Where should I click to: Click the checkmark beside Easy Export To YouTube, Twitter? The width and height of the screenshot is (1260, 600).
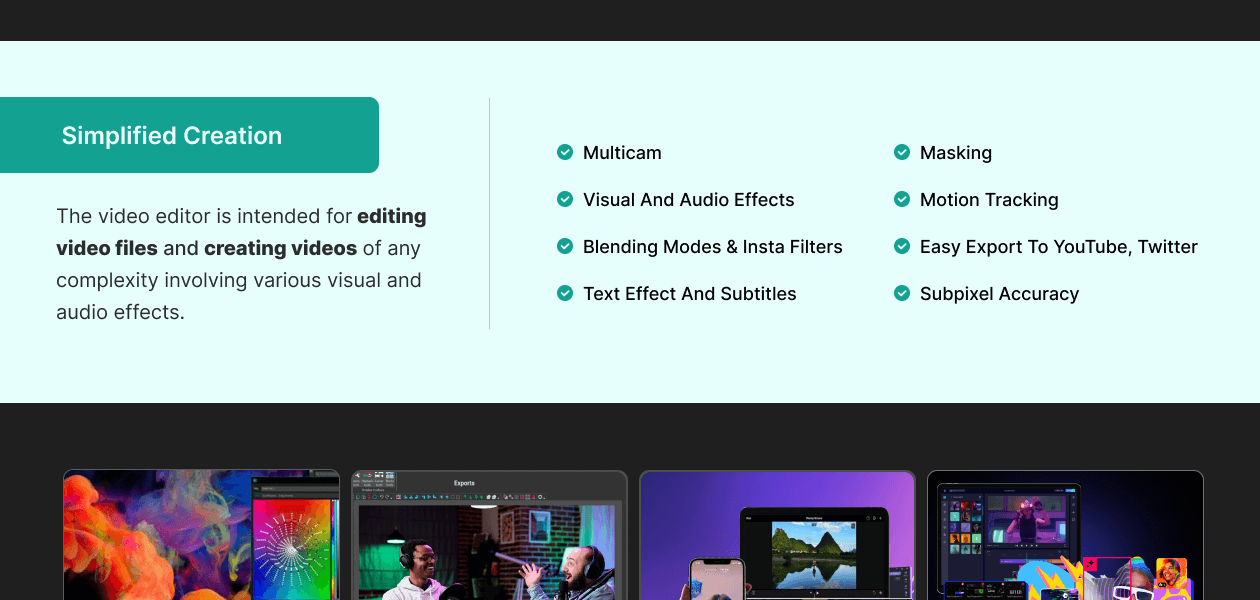point(902,246)
